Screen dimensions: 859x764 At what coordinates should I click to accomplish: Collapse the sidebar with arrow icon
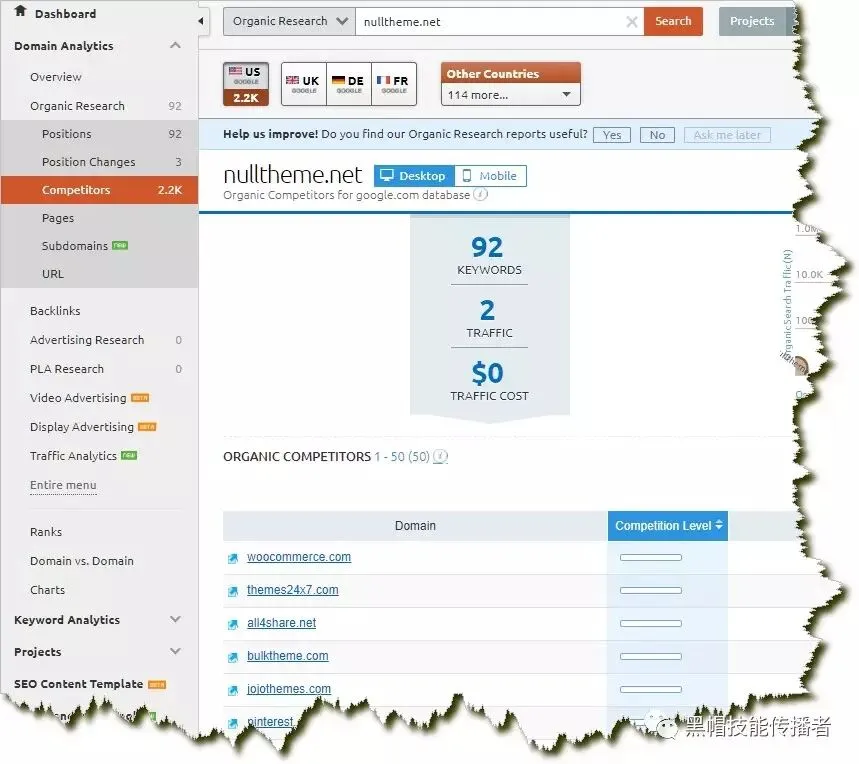pyautogui.click(x=201, y=21)
